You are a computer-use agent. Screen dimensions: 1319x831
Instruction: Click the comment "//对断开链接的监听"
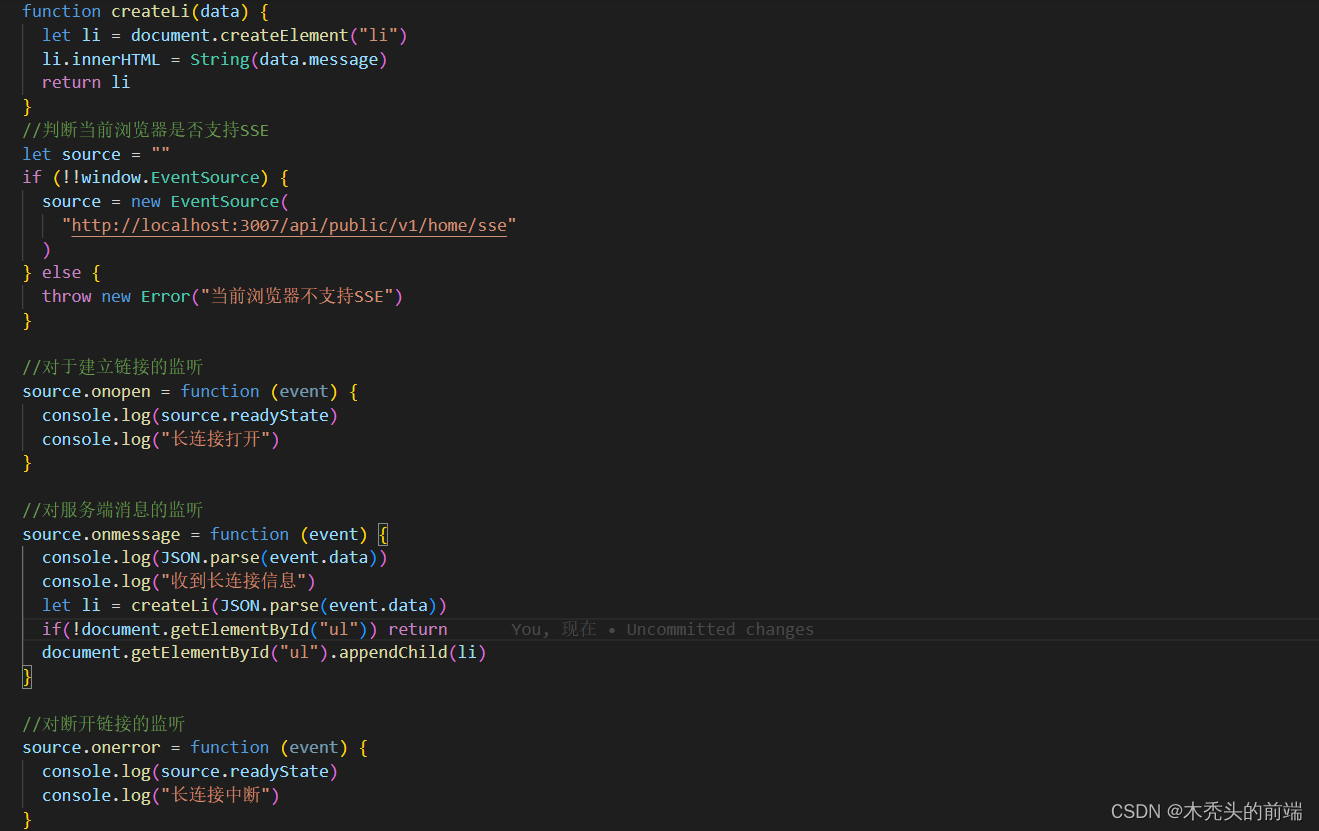[104, 724]
